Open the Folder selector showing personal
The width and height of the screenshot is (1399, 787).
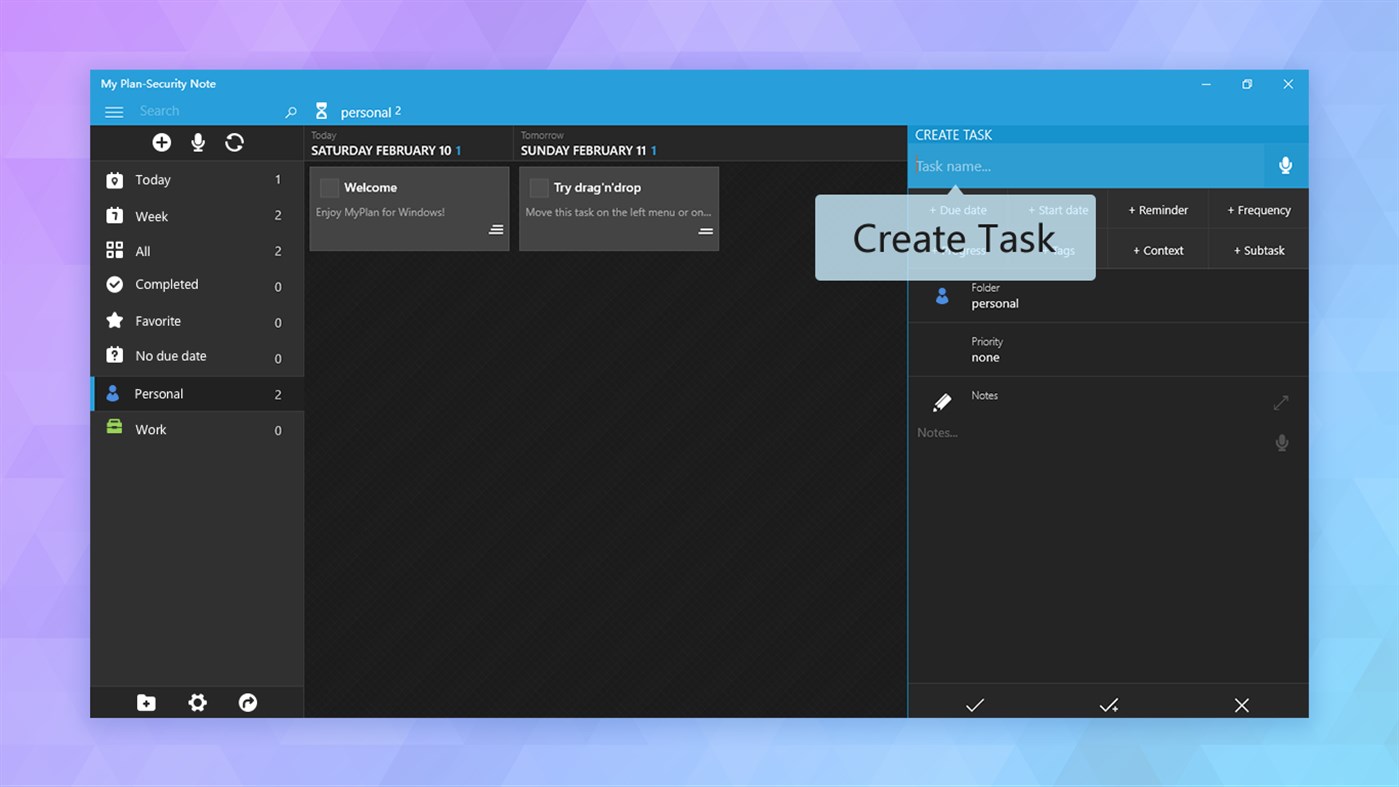1108,296
